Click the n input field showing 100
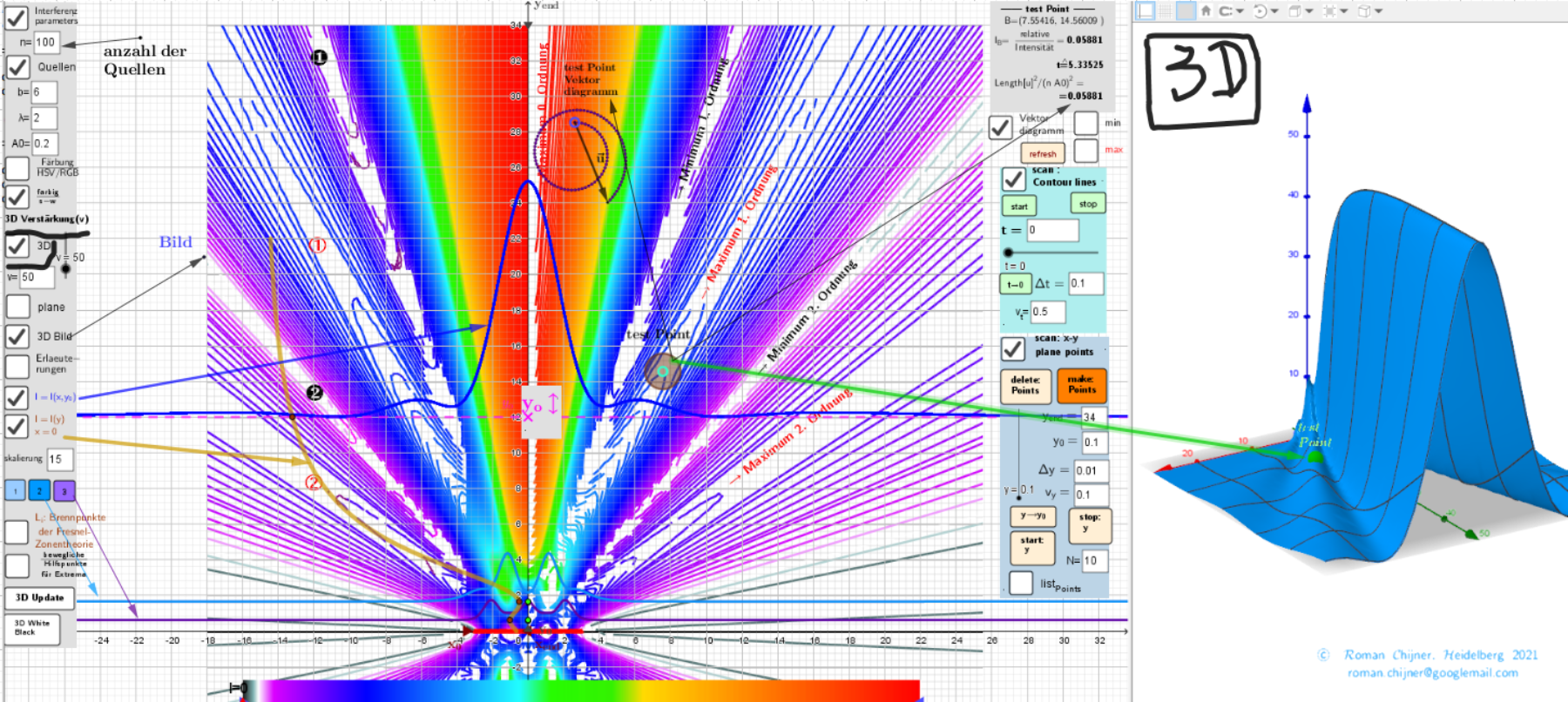Screen dimensions: 1568x702 (46, 42)
